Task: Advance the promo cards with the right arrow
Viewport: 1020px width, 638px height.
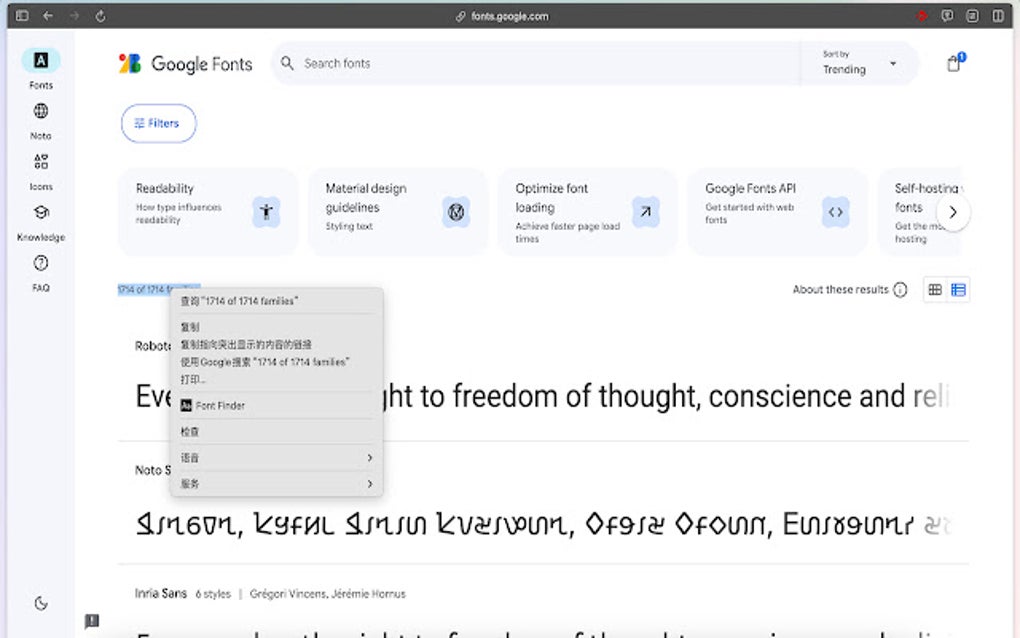Action: point(953,212)
